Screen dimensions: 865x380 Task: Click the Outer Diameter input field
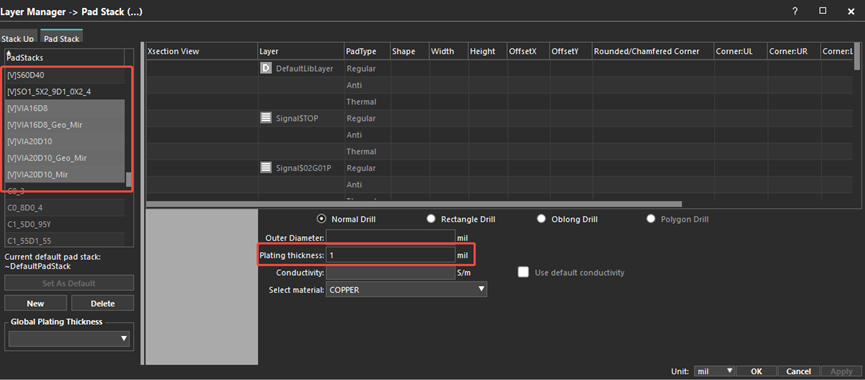click(x=390, y=237)
